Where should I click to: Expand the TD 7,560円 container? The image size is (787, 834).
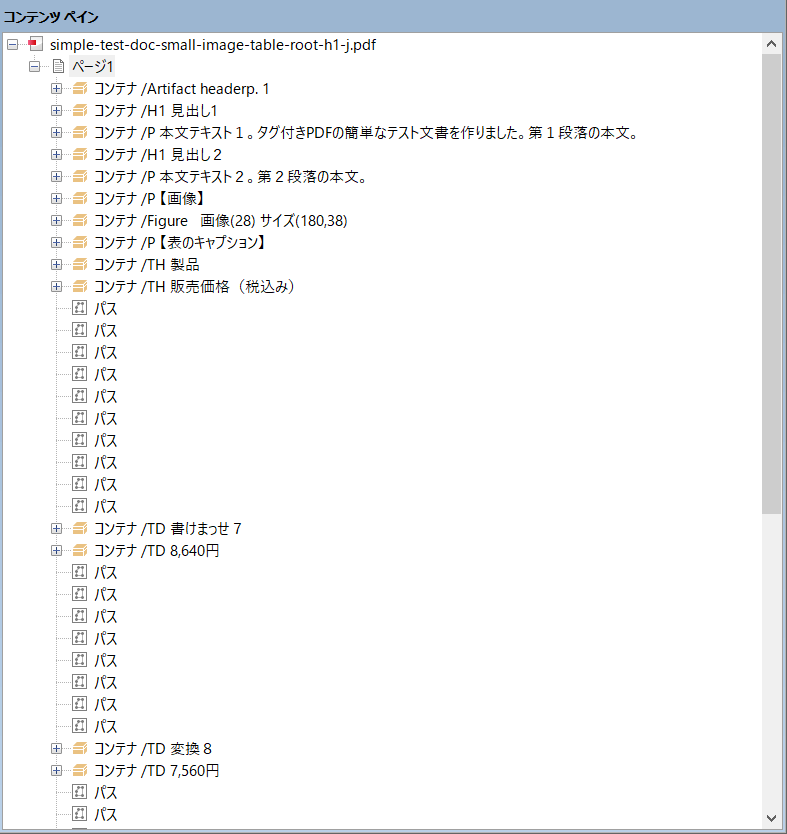tap(56, 771)
